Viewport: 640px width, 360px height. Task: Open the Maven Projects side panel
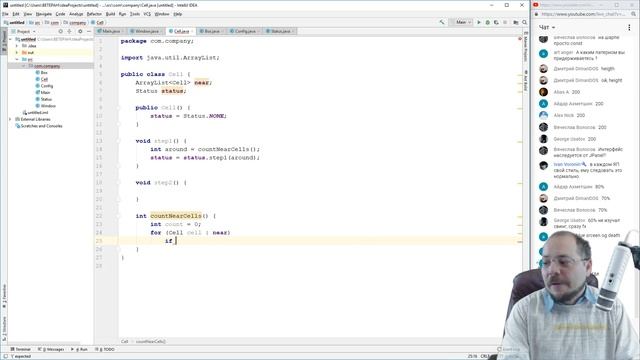(x=526, y=46)
